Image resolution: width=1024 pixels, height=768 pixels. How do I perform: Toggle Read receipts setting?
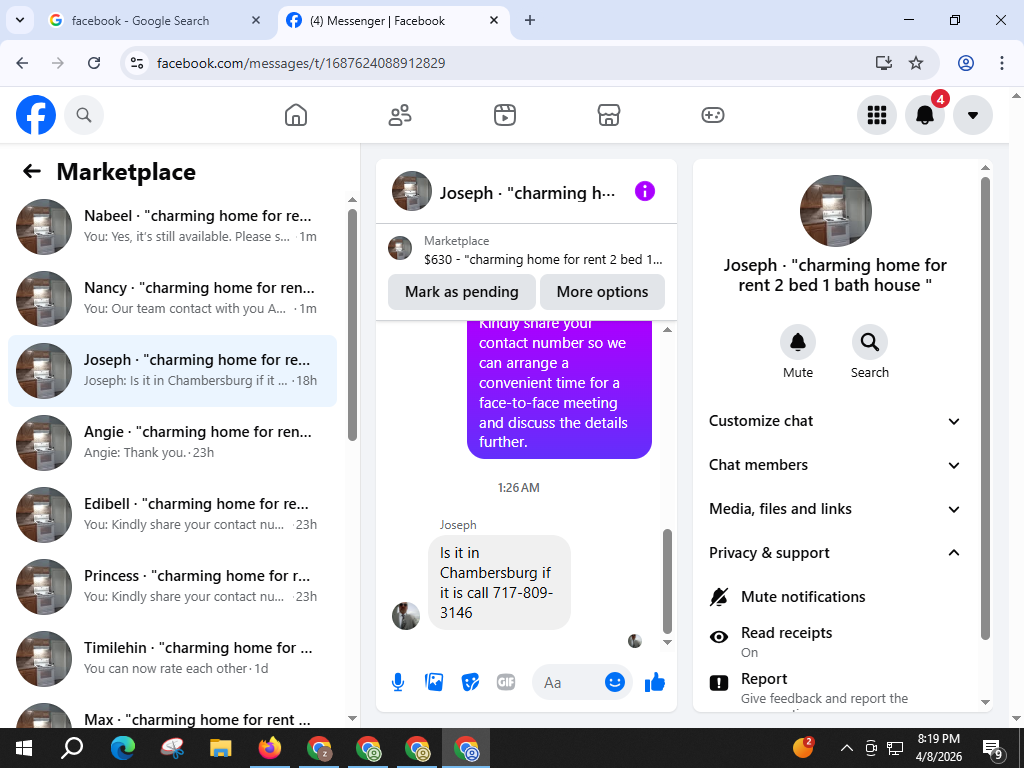(x=835, y=641)
